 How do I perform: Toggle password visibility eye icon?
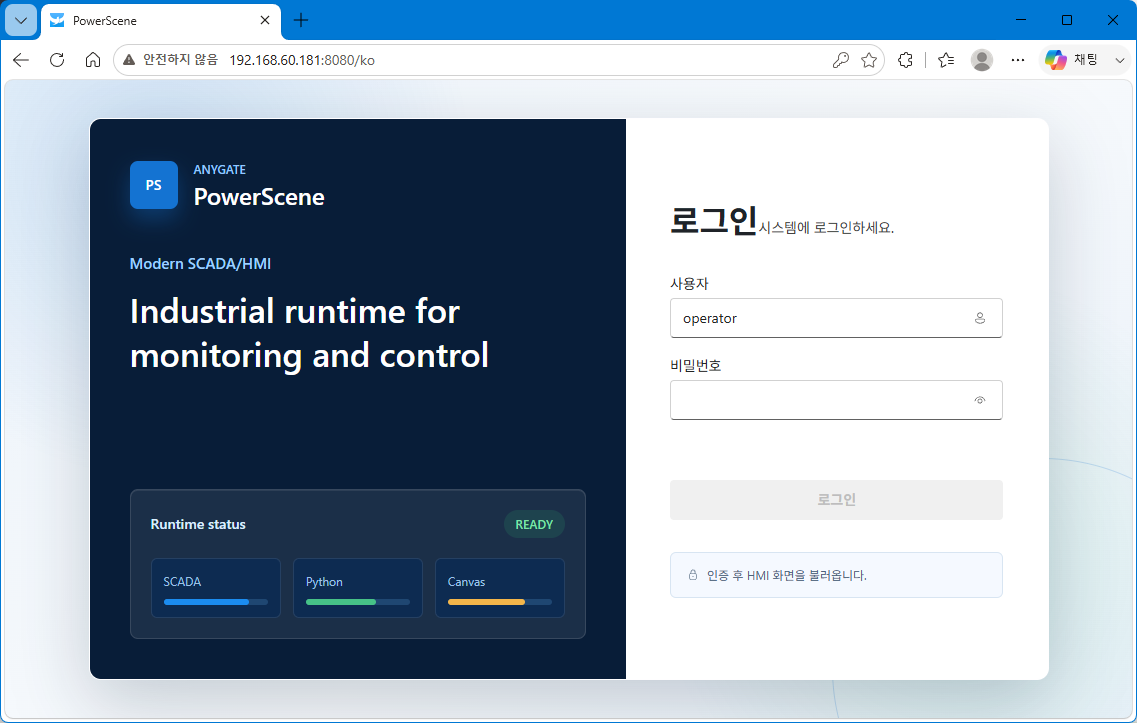point(980,400)
